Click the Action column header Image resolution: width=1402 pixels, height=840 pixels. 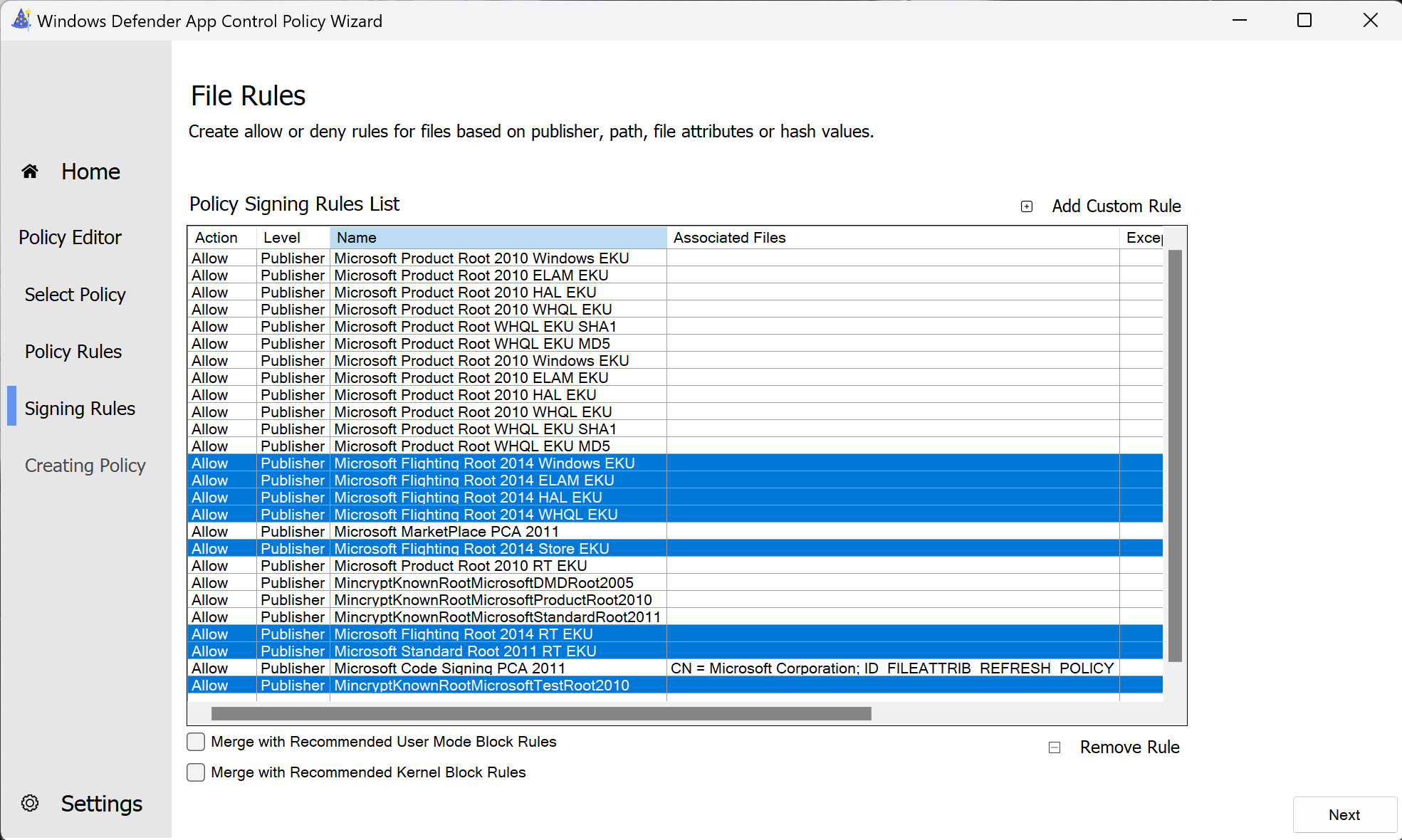tap(216, 237)
